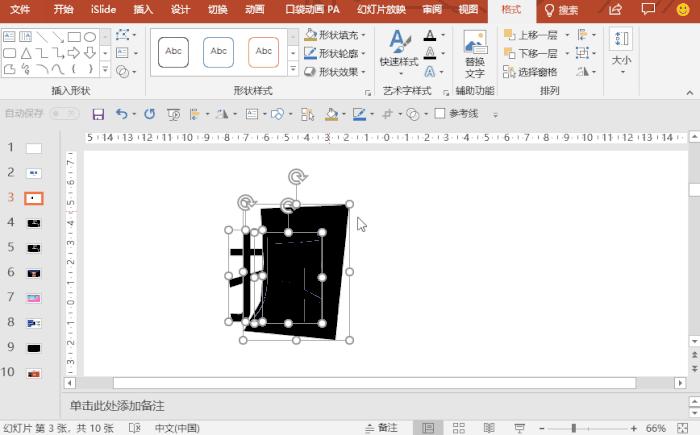The image size is (700, 435).
Task: Click the share icon
Action: click(615, 9)
